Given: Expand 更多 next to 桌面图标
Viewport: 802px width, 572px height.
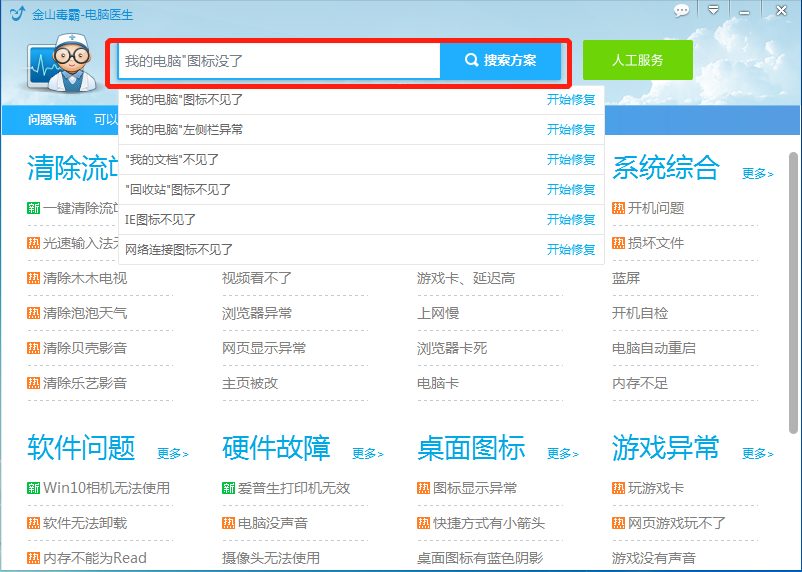Looking at the screenshot, I should tap(563, 453).
